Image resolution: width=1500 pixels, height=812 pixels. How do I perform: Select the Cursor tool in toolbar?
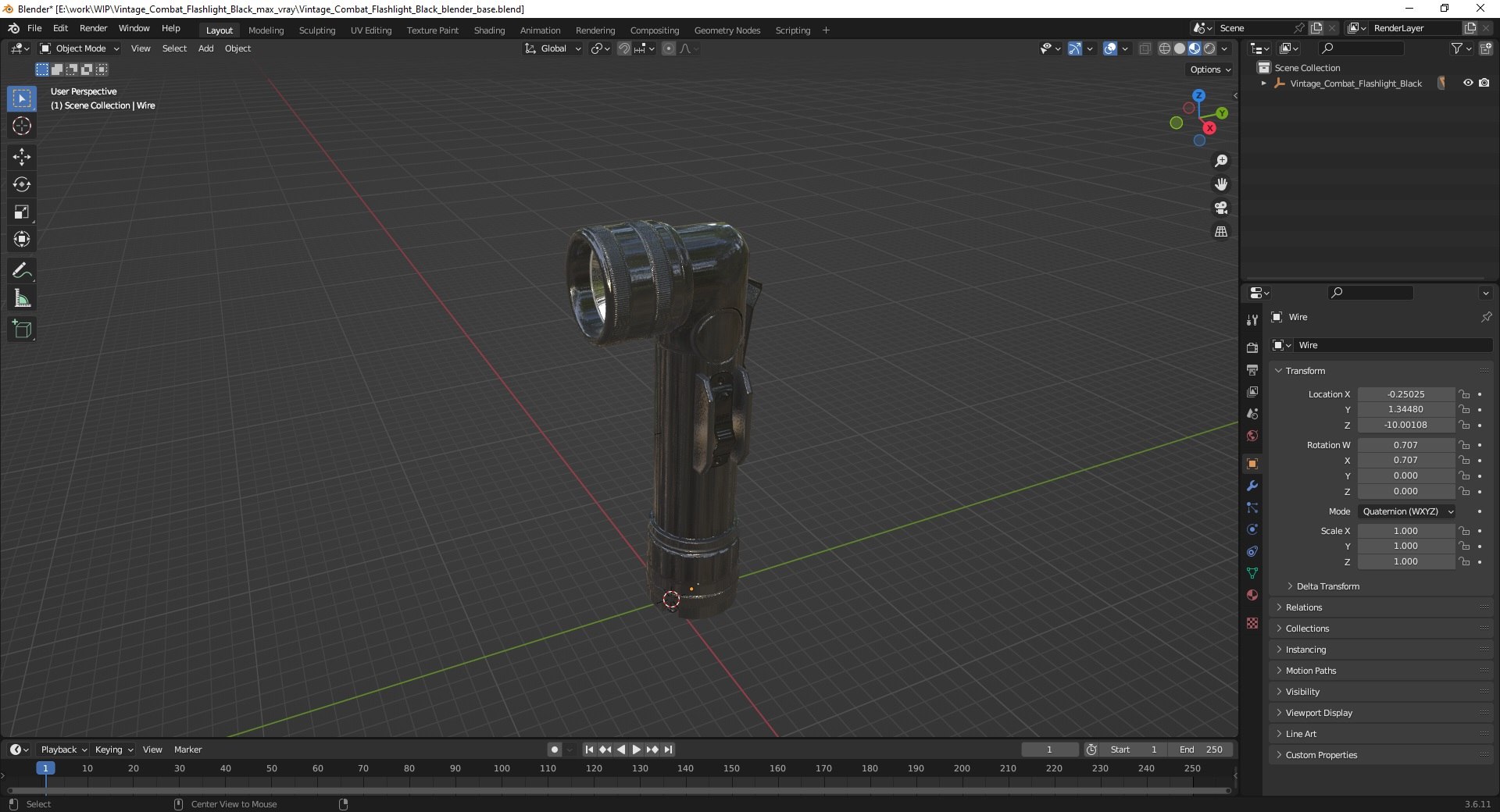pos(22,126)
